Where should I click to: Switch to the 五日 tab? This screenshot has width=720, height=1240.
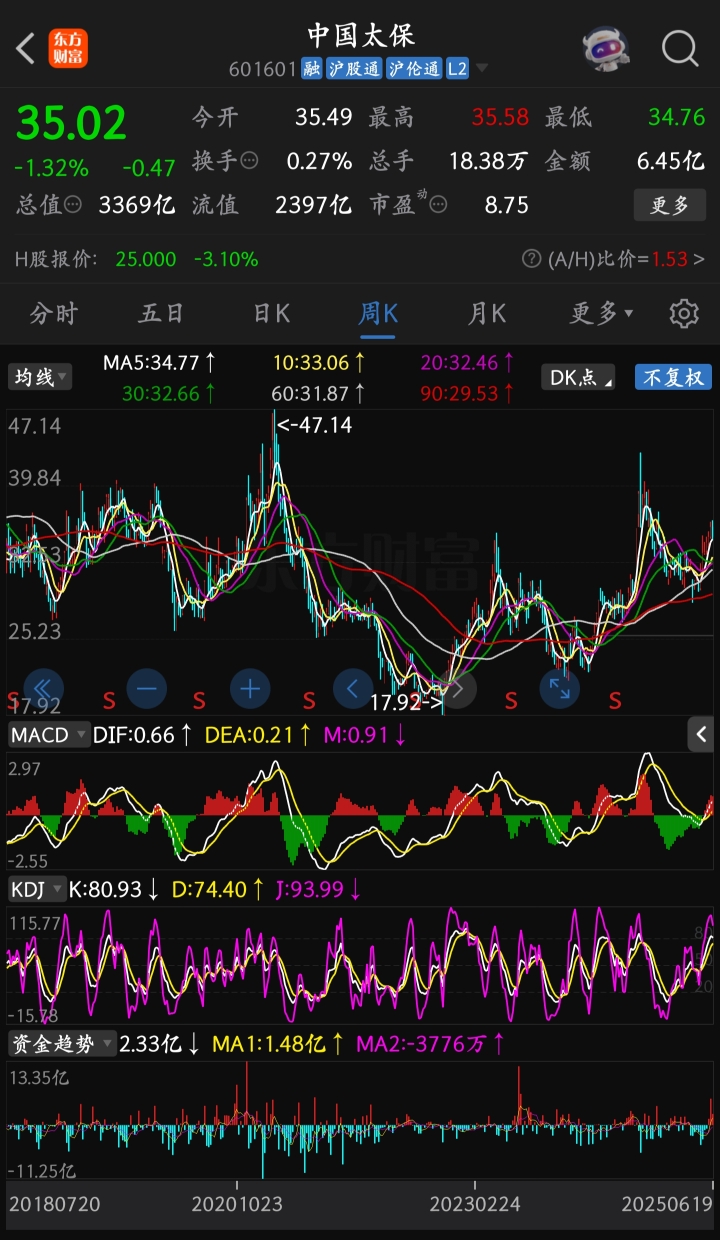point(161,313)
